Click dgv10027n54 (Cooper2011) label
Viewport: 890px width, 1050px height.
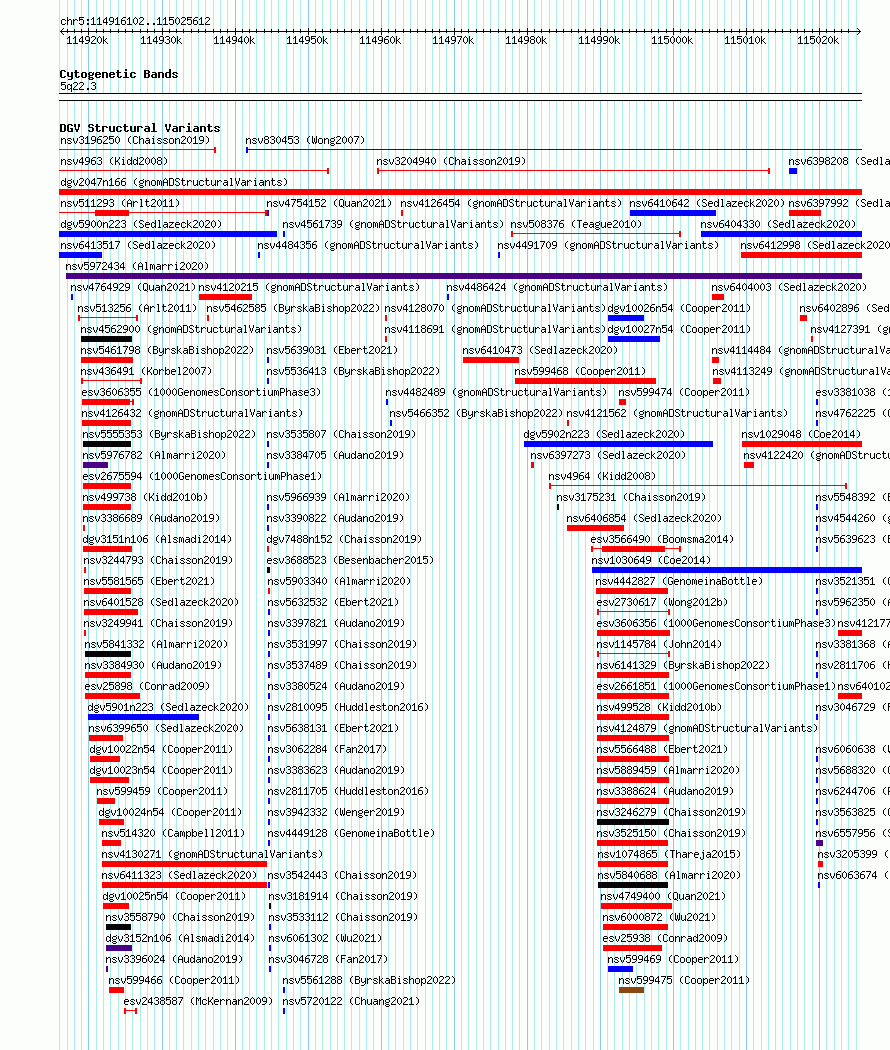[679, 329]
